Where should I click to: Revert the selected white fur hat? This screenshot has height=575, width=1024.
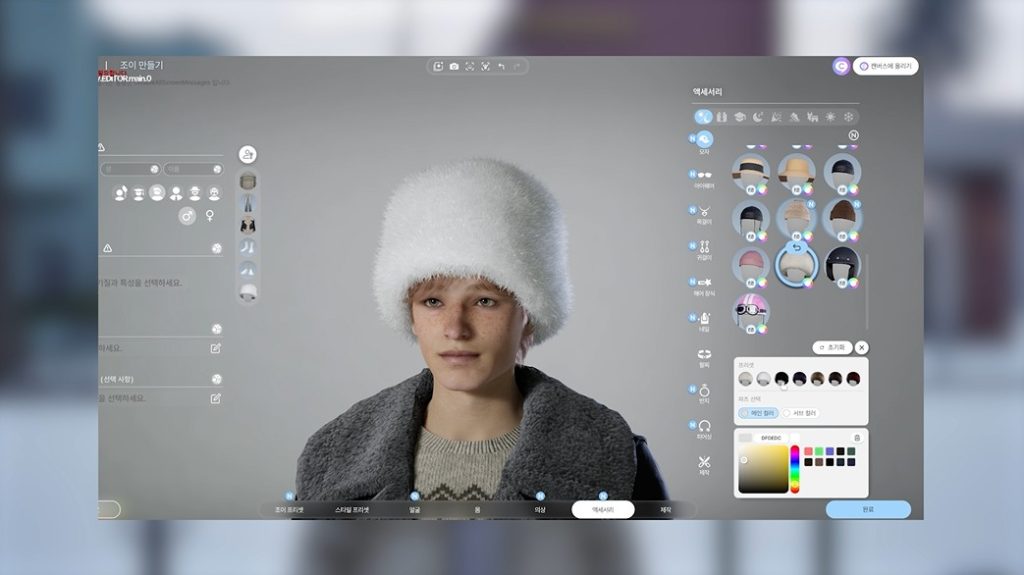pos(796,248)
